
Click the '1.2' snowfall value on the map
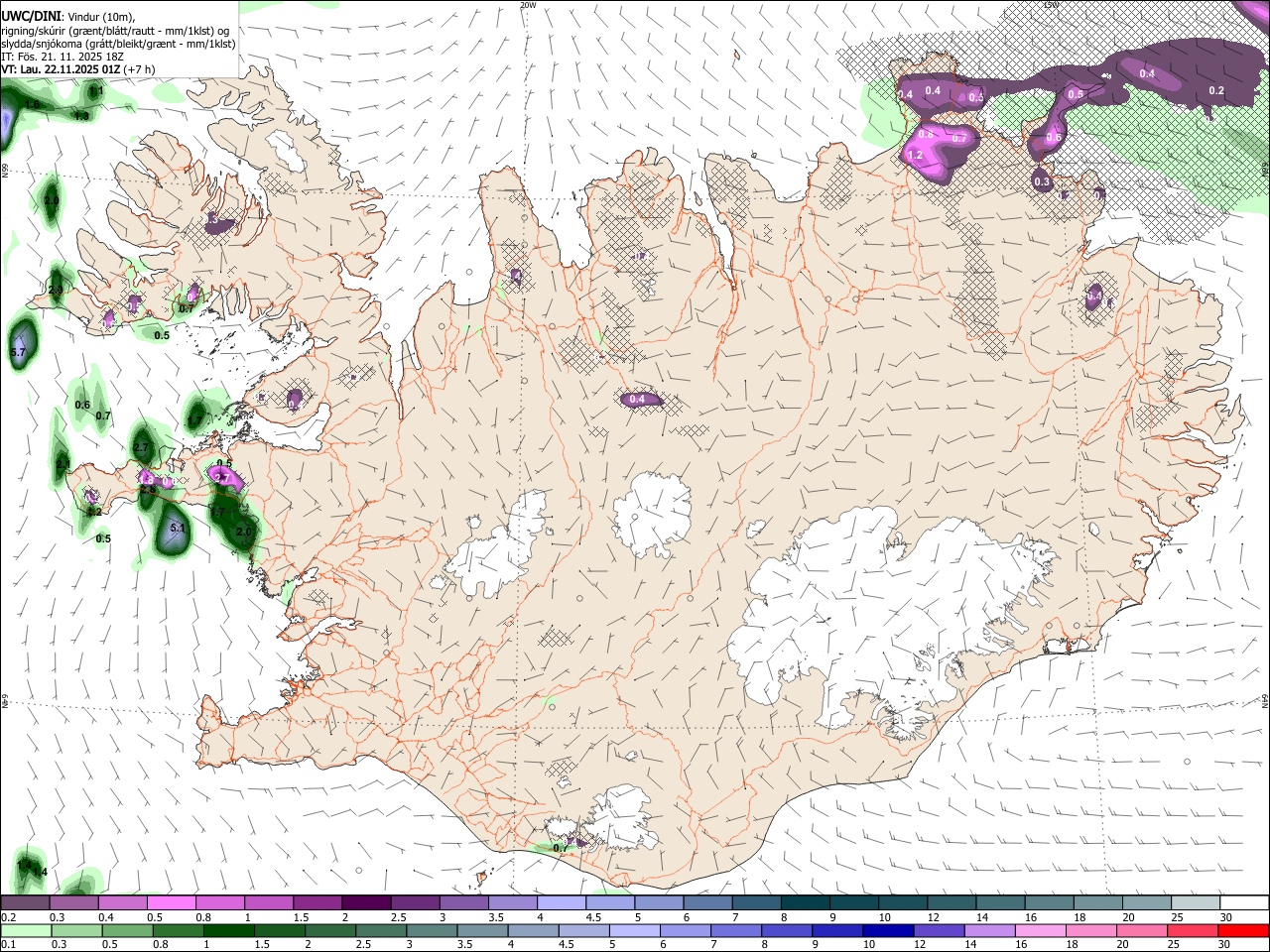coord(915,156)
